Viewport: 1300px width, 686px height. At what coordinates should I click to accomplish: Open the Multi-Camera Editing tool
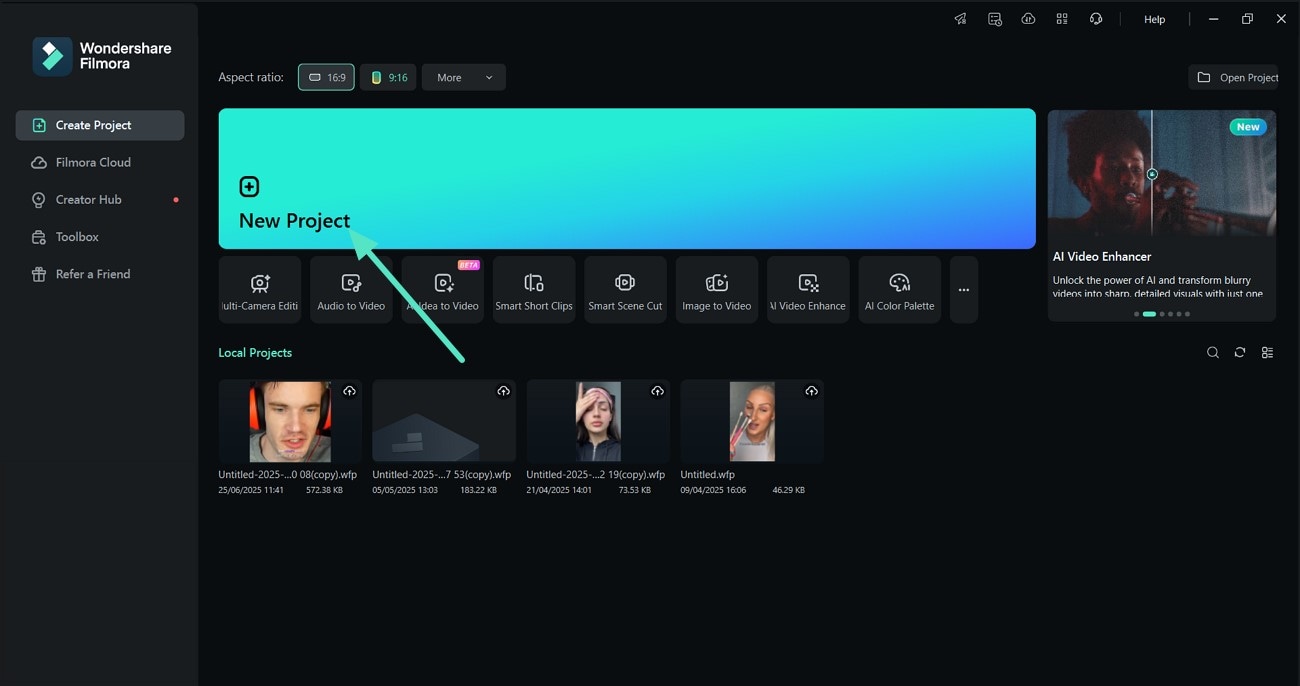click(x=260, y=289)
